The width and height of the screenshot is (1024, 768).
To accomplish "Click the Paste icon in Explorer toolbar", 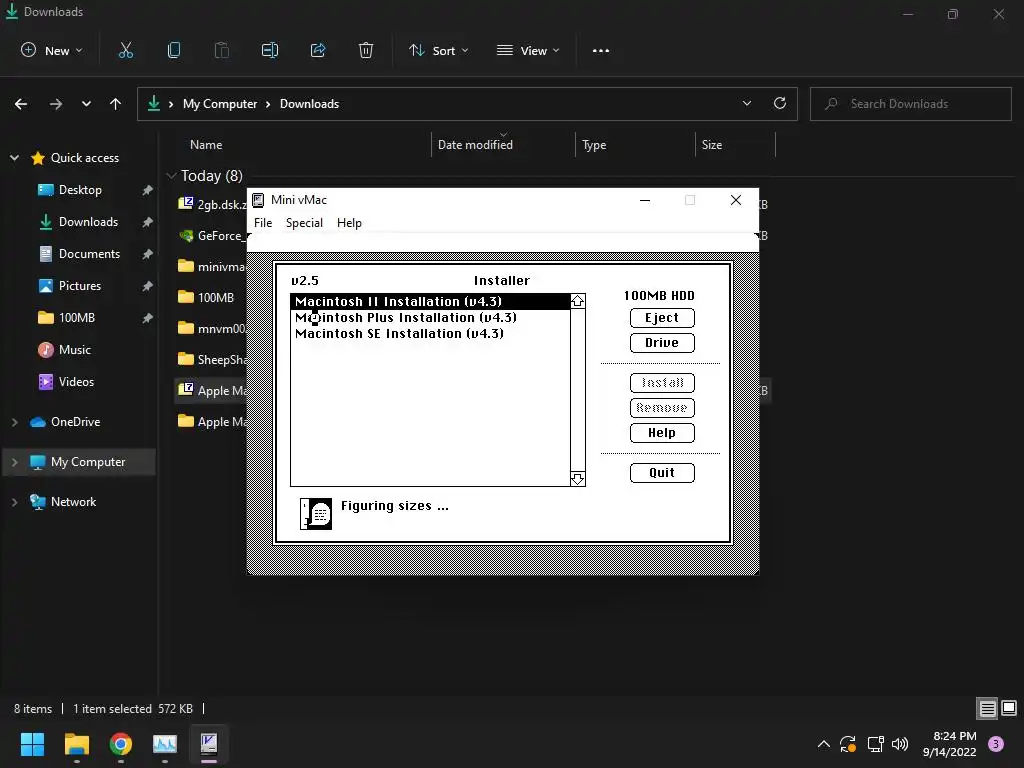I will point(222,50).
